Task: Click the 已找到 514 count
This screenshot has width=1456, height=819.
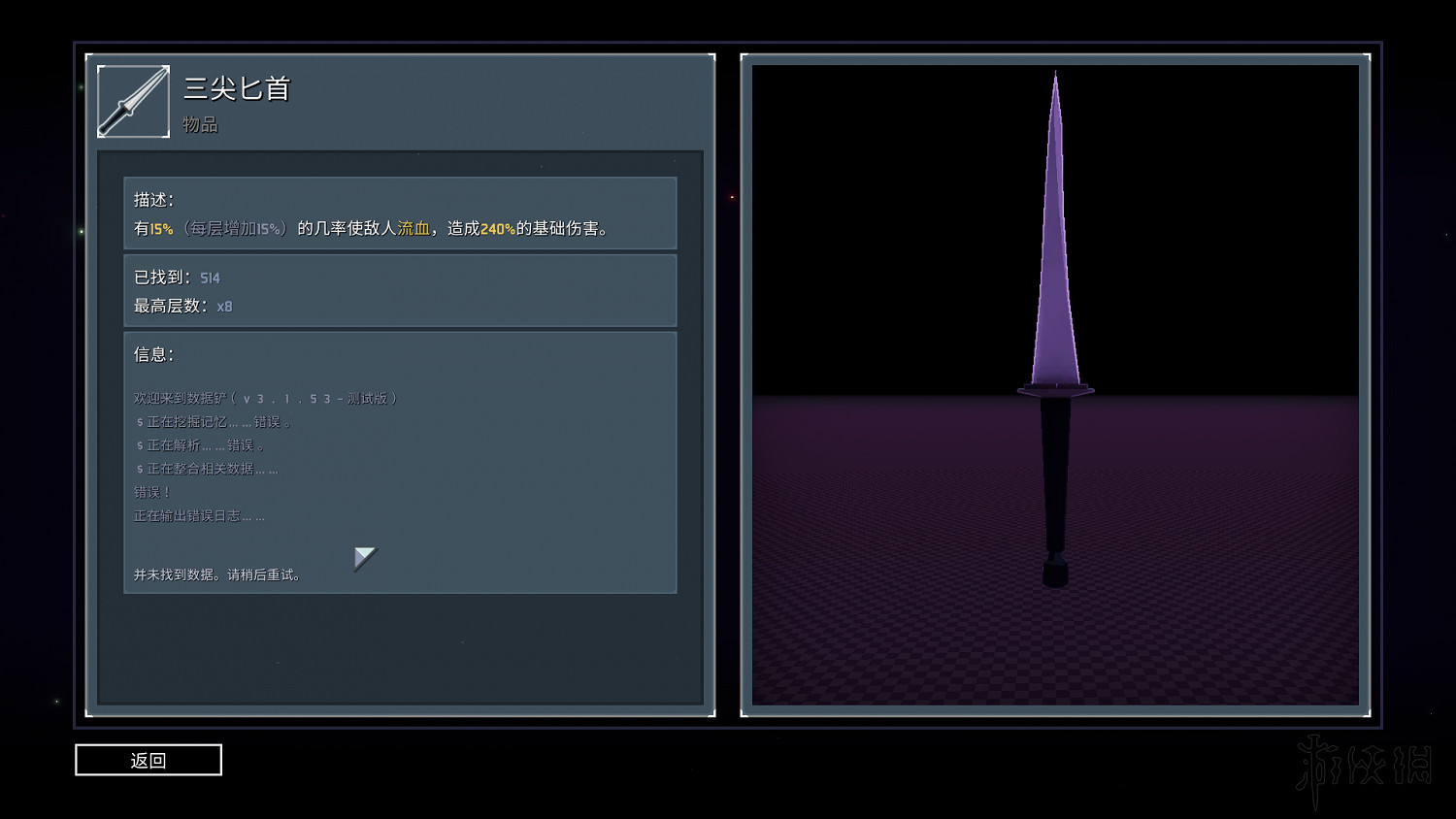Action: 177,278
